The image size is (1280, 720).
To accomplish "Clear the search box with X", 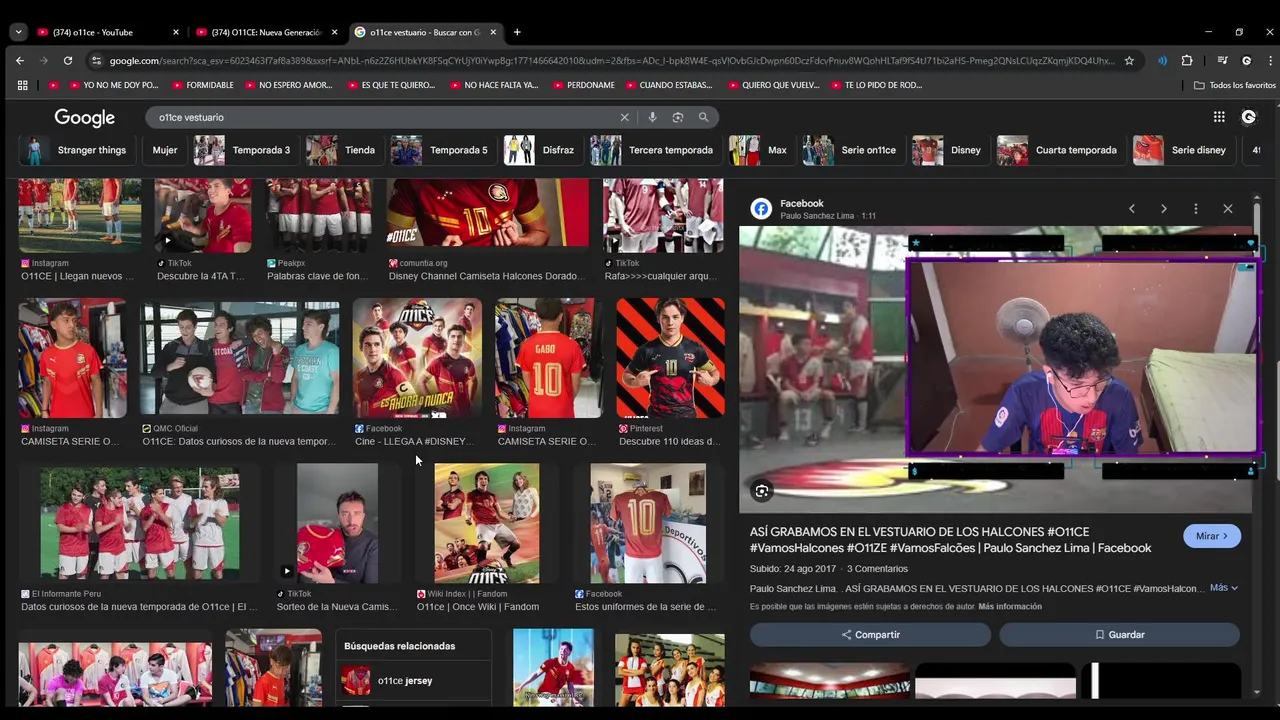I will pyautogui.click(x=624, y=117).
